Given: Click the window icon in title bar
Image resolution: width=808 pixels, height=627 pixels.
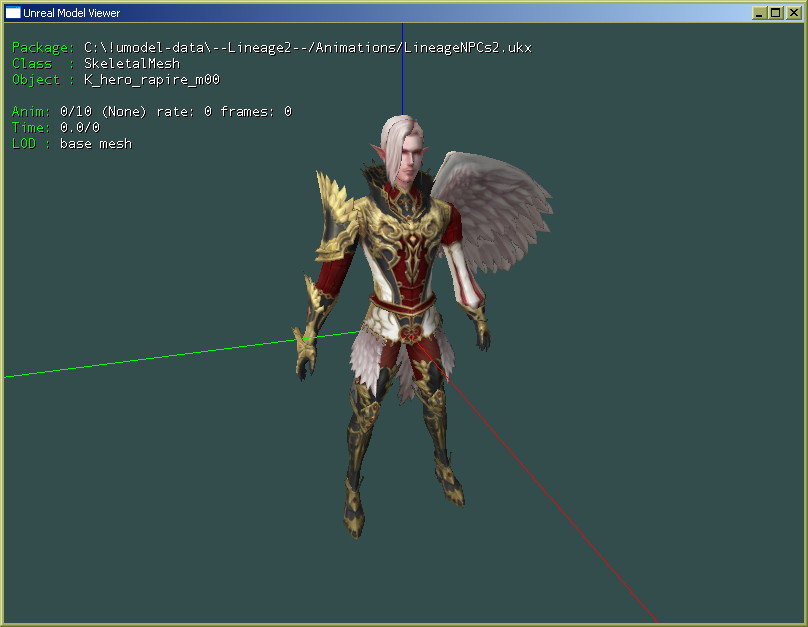Looking at the screenshot, I should pos(13,13).
